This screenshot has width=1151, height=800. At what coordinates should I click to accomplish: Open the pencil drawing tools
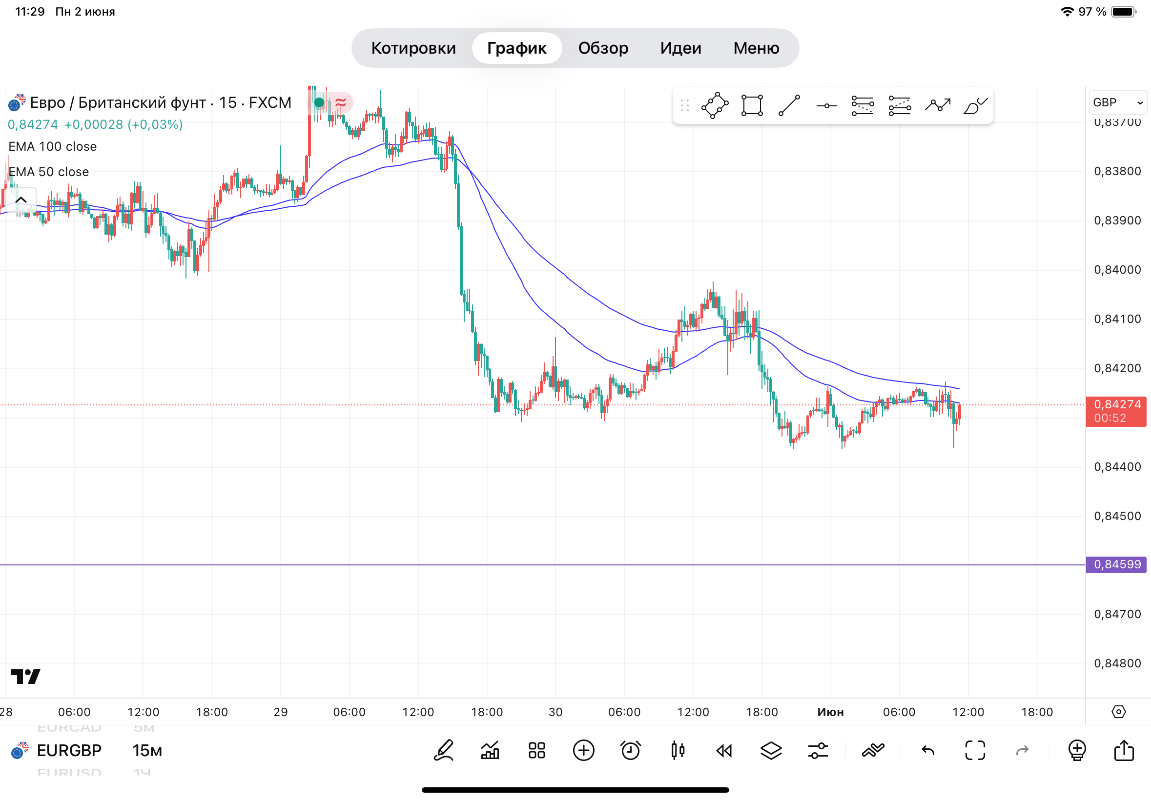tap(444, 750)
